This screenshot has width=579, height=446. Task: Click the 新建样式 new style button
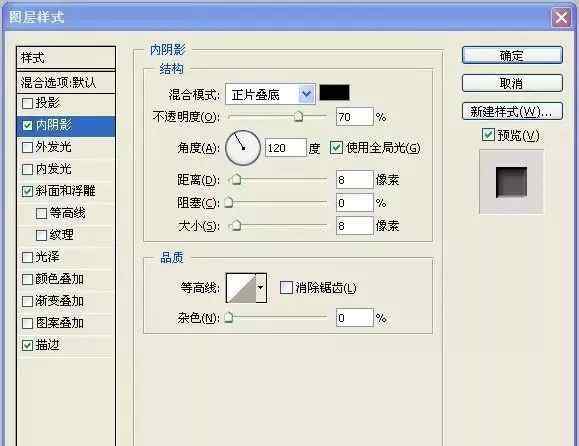pos(512,111)
